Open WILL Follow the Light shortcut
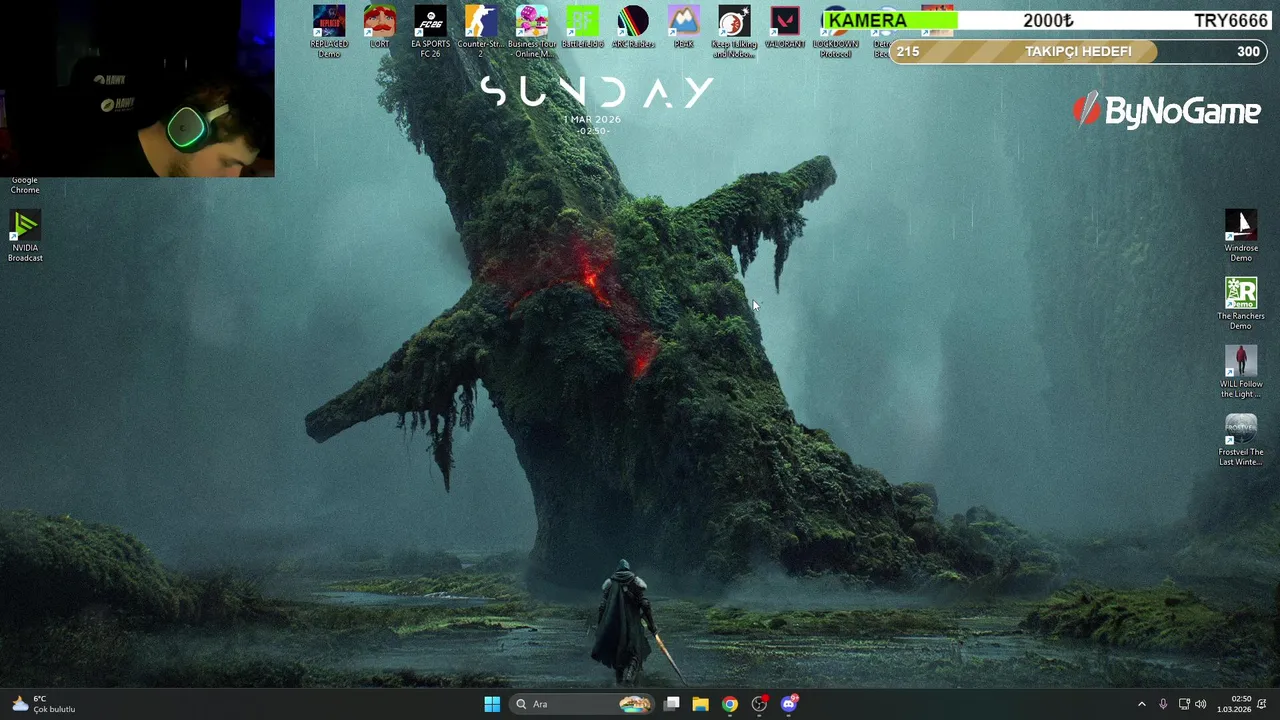The width and height of the screenshot is (1280, 720). pyautogui.click(x=1241, y=373)
